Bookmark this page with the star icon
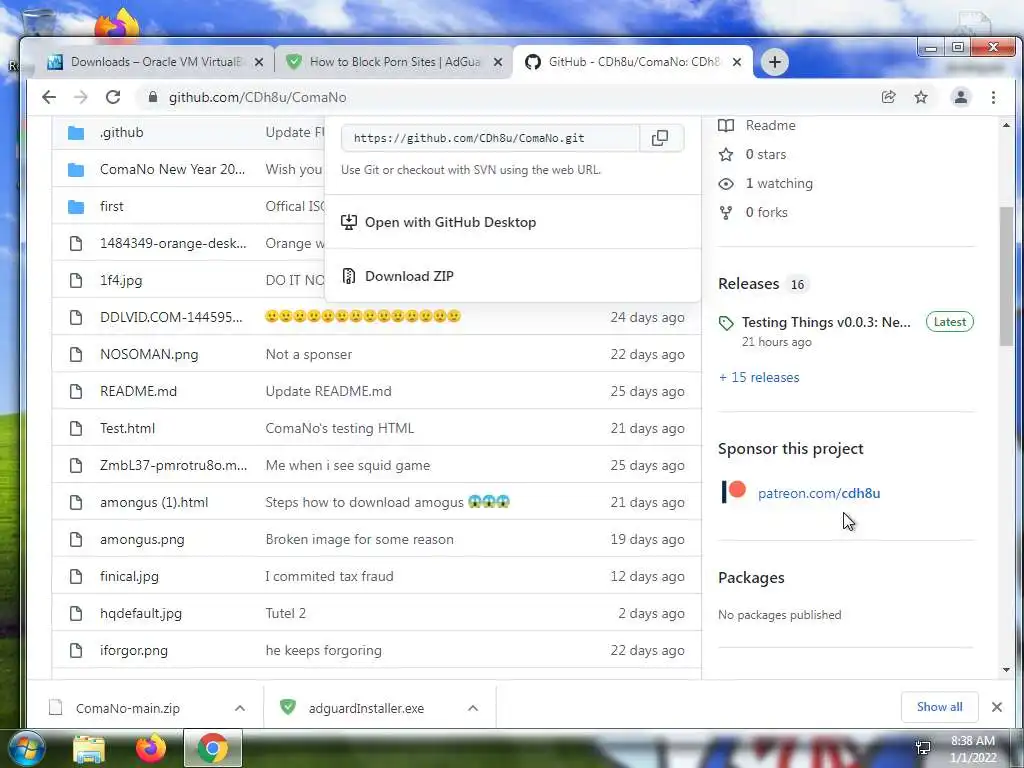1024x768 pixels. 921,97
